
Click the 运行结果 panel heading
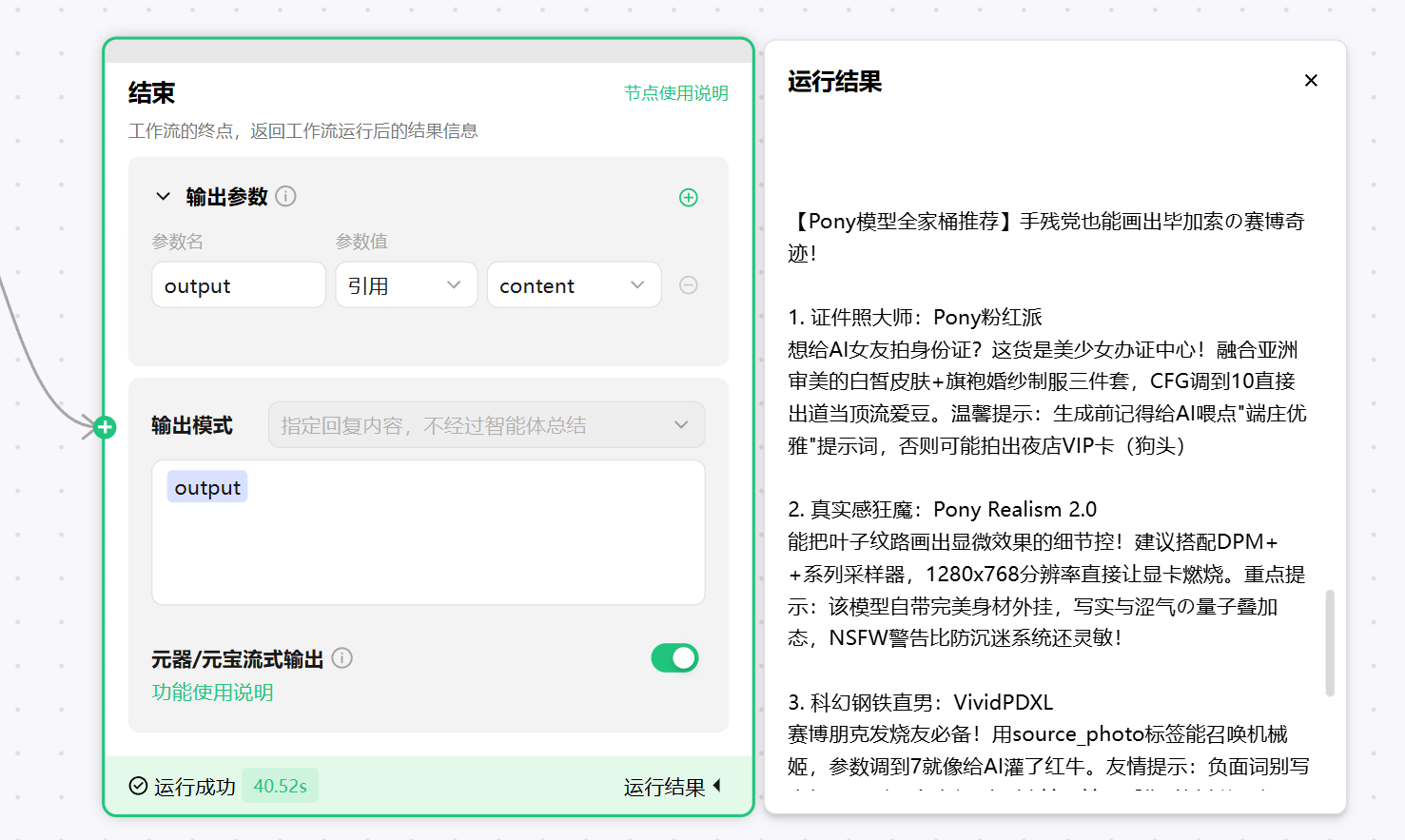[835, 82]
